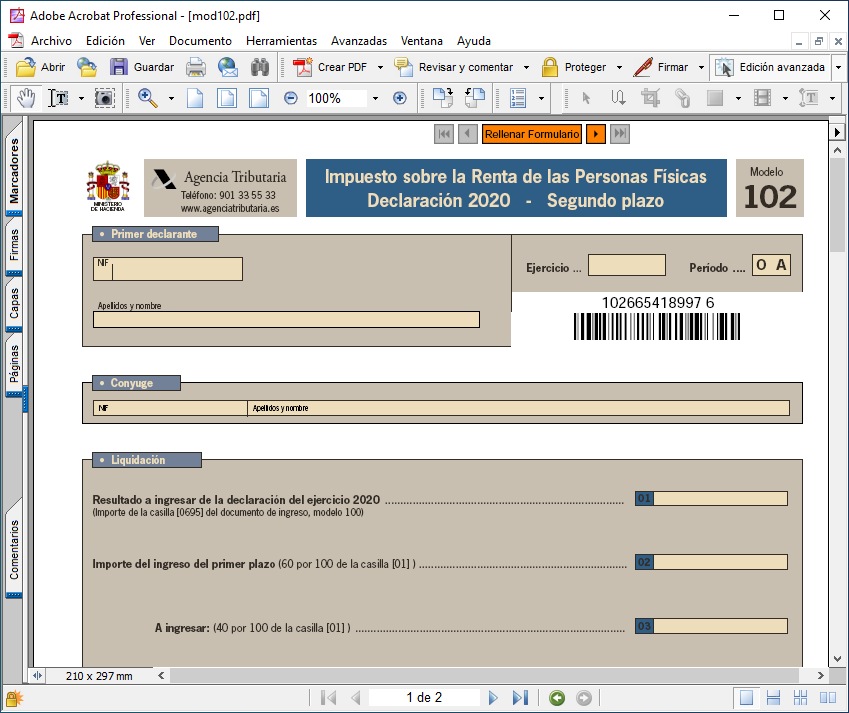The image size is (849, 713).
Task: Select the snapshot camera tool
Action: [x=105, y=98]
